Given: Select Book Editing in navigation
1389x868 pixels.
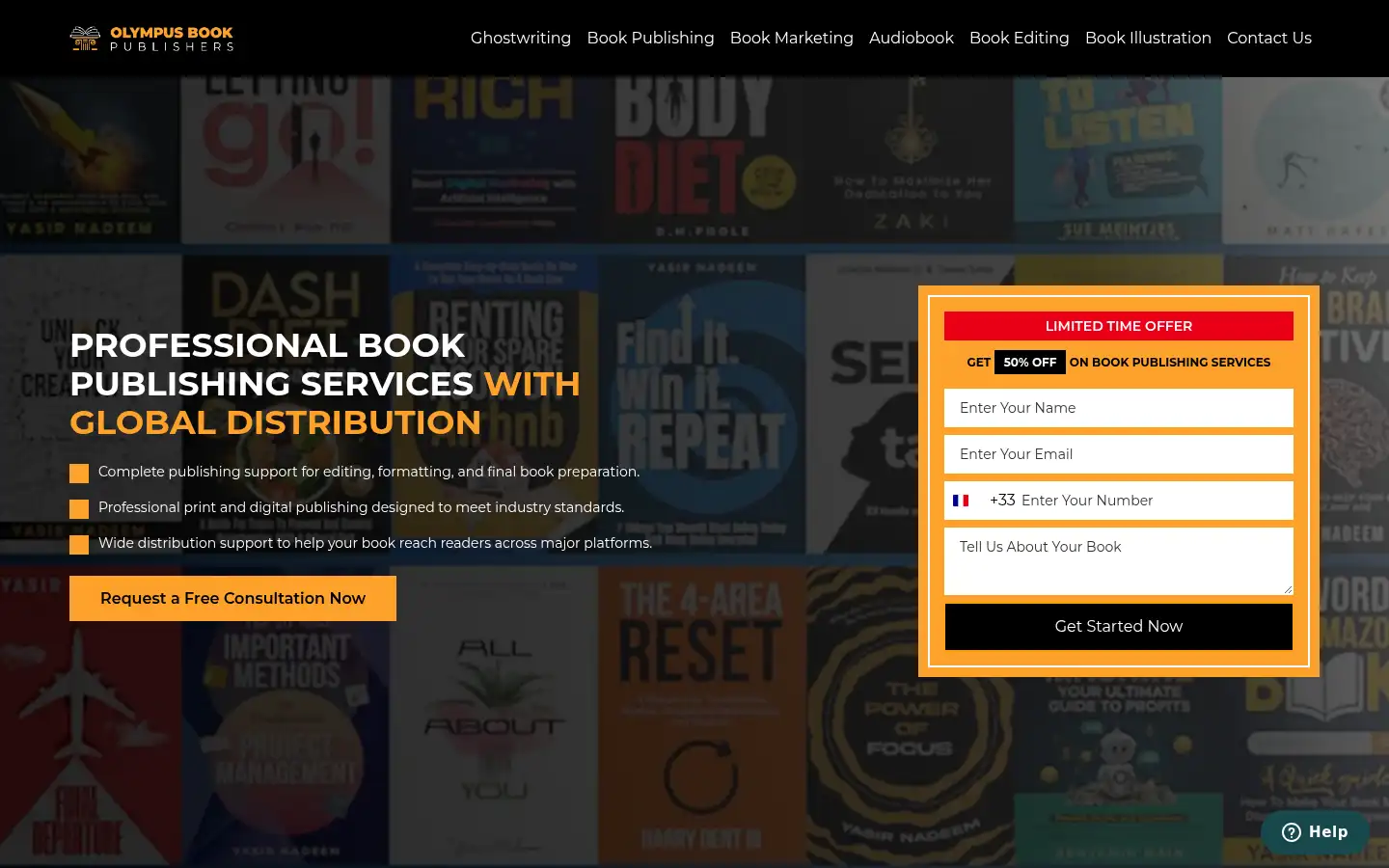Looking at the screenshot, I should click(1020, 38).
